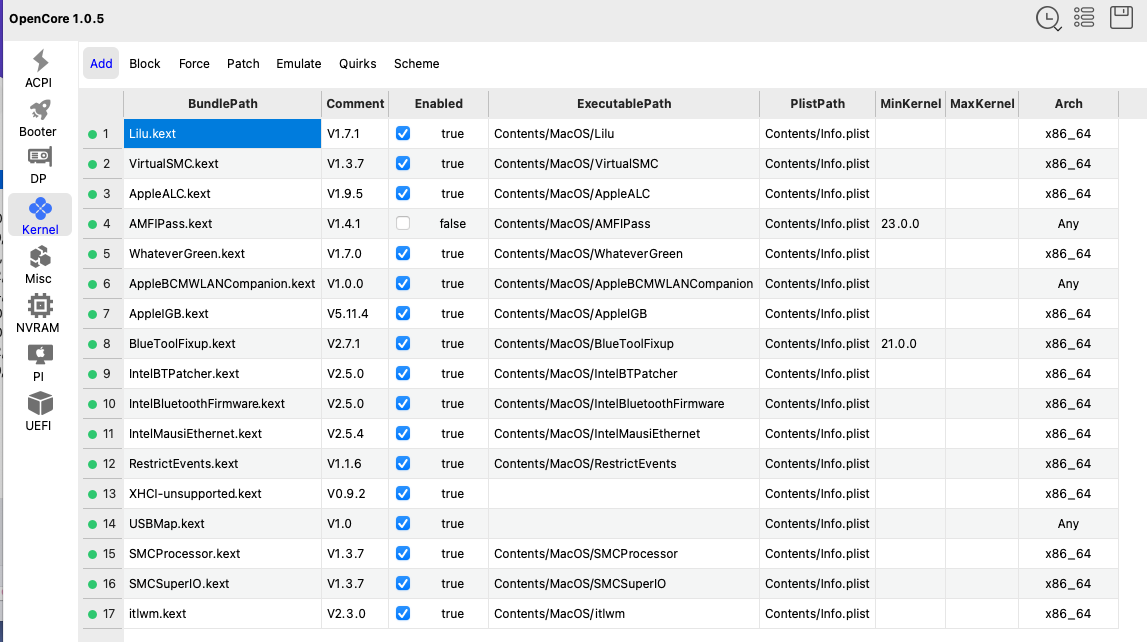Select the Arch cell for USBMap.kext
This screenshot has width=1147, height=642.
(x=1068, y=524)
